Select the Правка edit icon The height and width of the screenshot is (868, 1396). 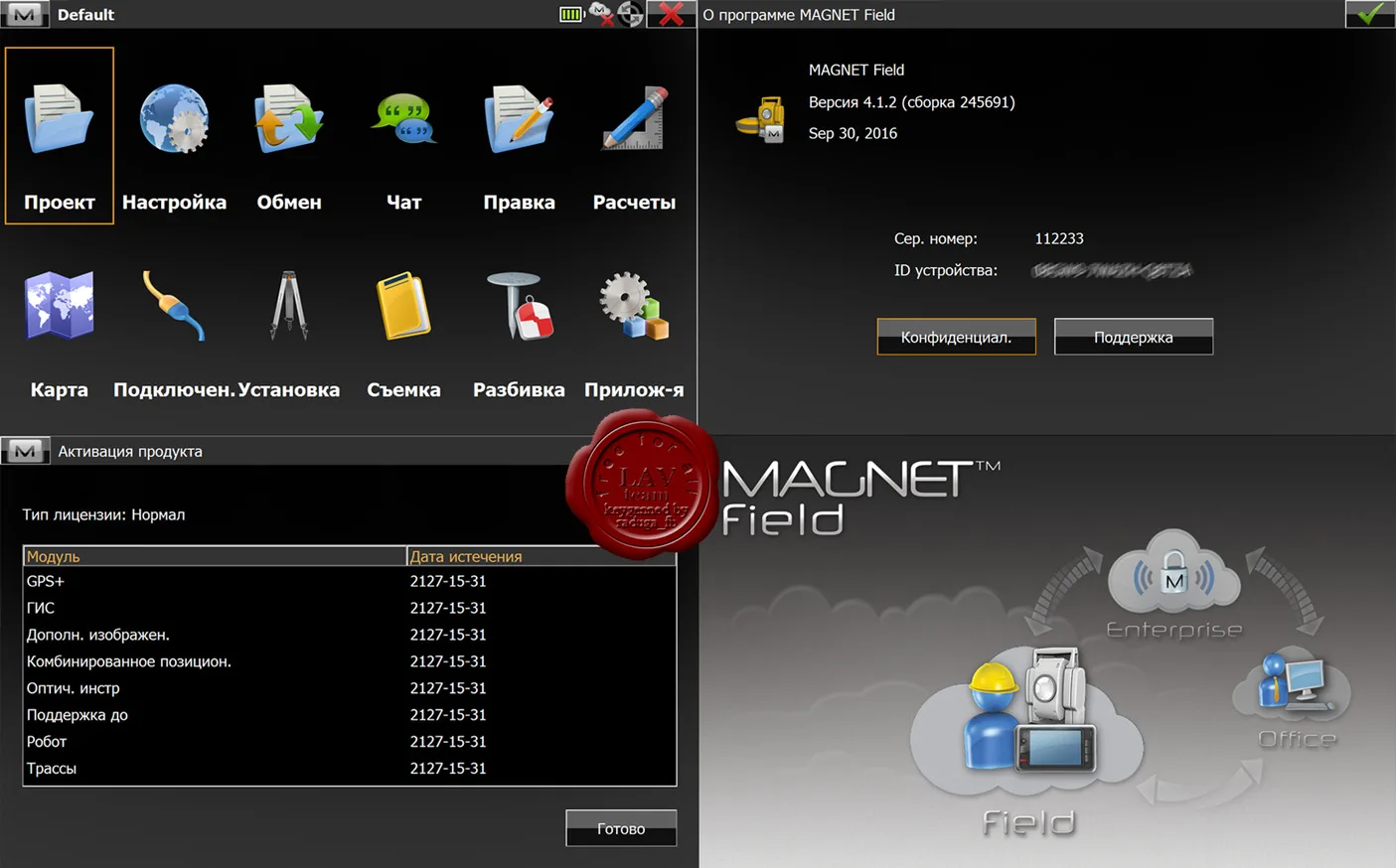[519, 121]
